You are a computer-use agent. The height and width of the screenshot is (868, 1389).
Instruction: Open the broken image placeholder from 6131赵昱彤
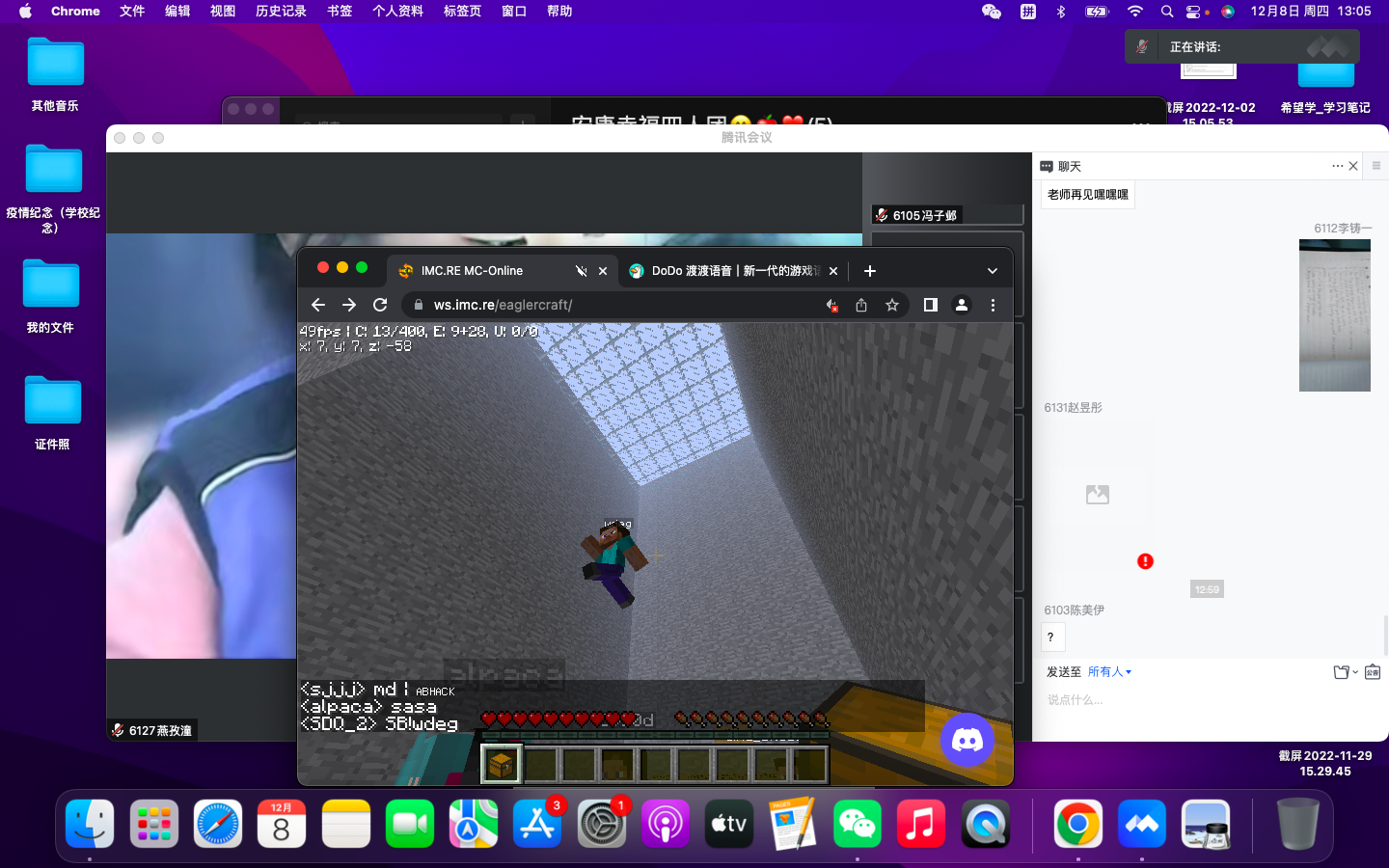[1098, 495]
